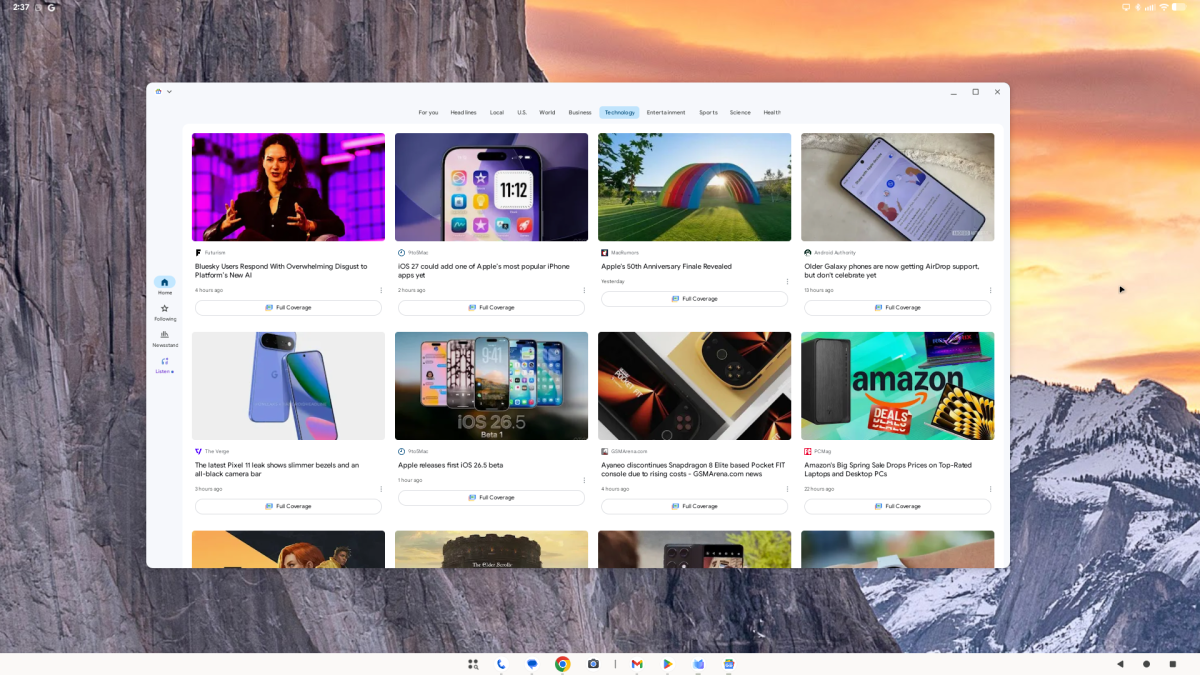
Task: Open the overflow menu on the iOS 27 story
Action: coord(584,289)
